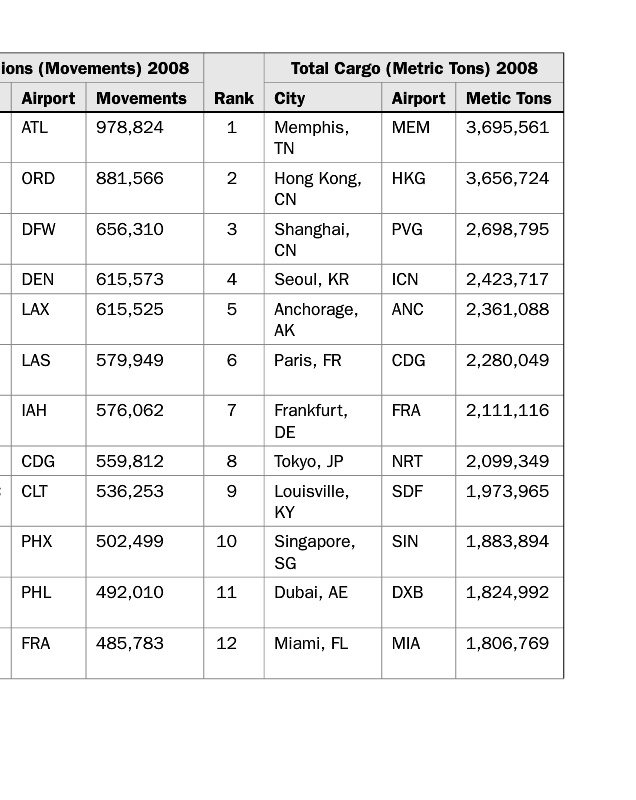
Task: Click the rank 10 cell
Action: [x=227, y=541]
